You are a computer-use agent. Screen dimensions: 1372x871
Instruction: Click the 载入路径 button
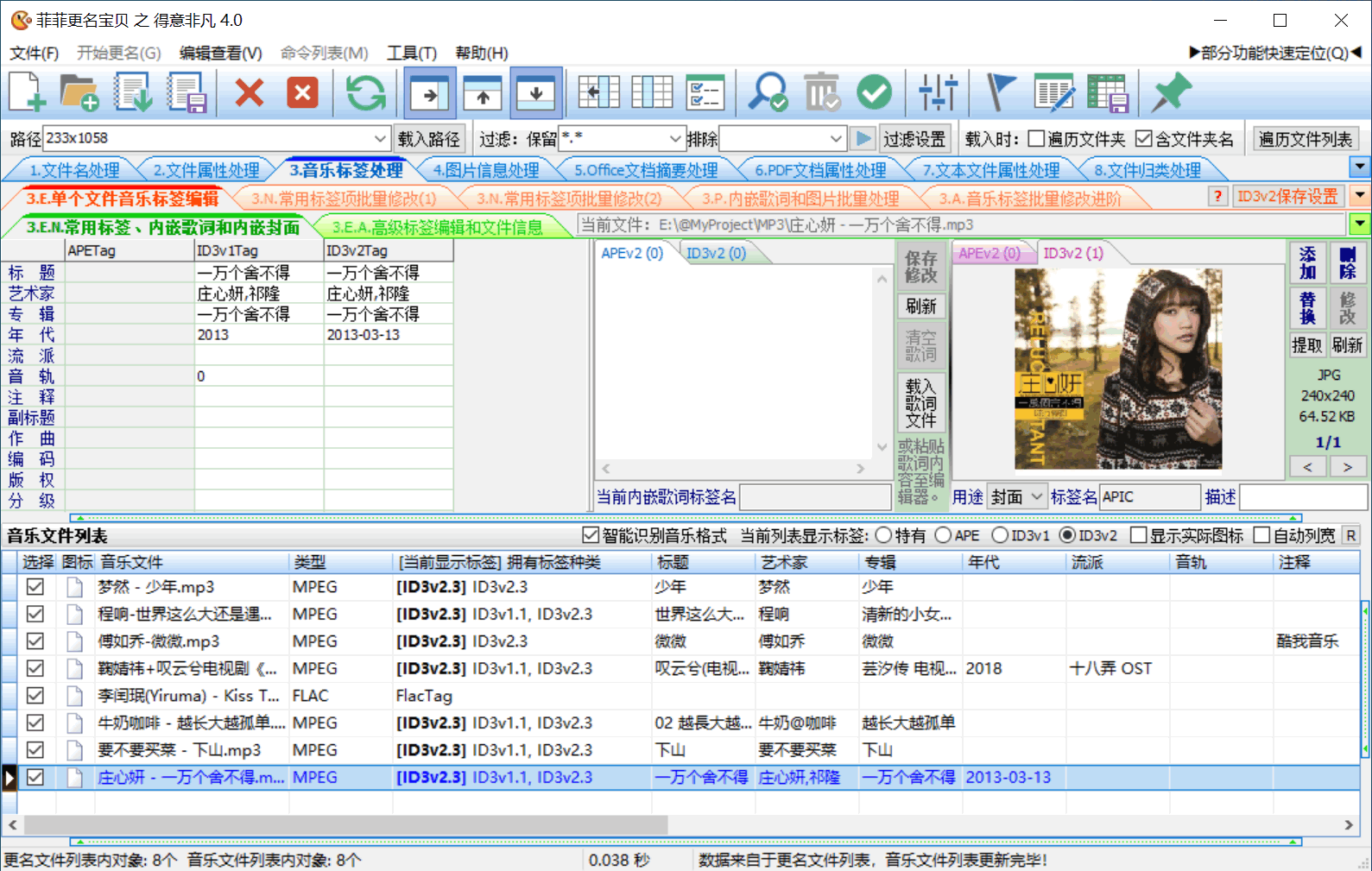click(429, 139)
